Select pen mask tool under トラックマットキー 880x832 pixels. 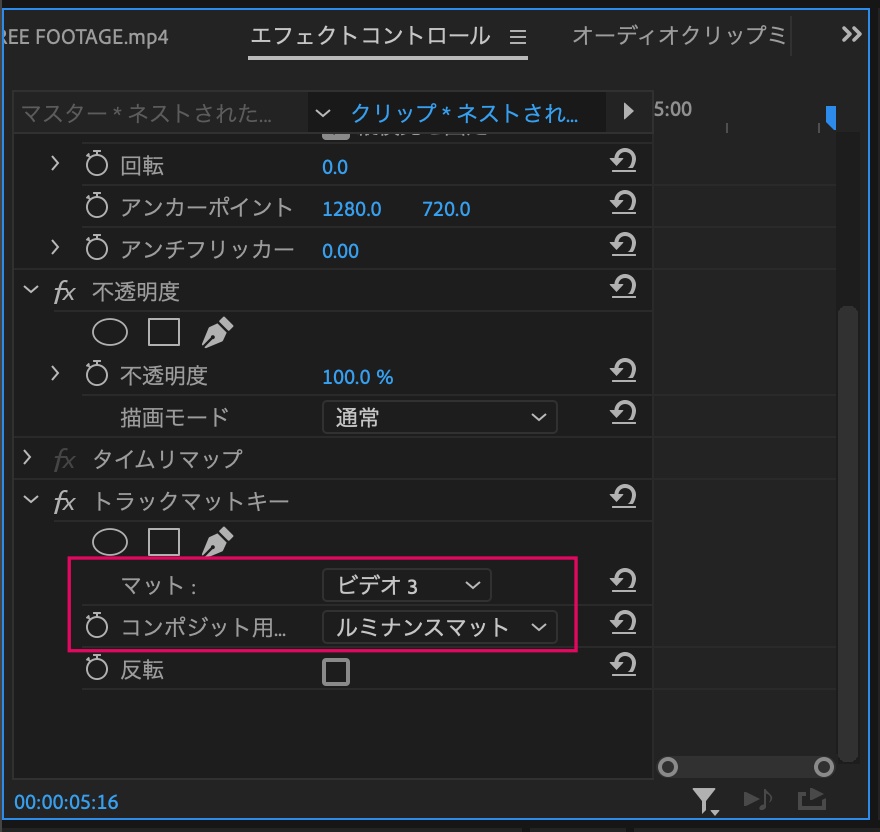coord(217,542)
